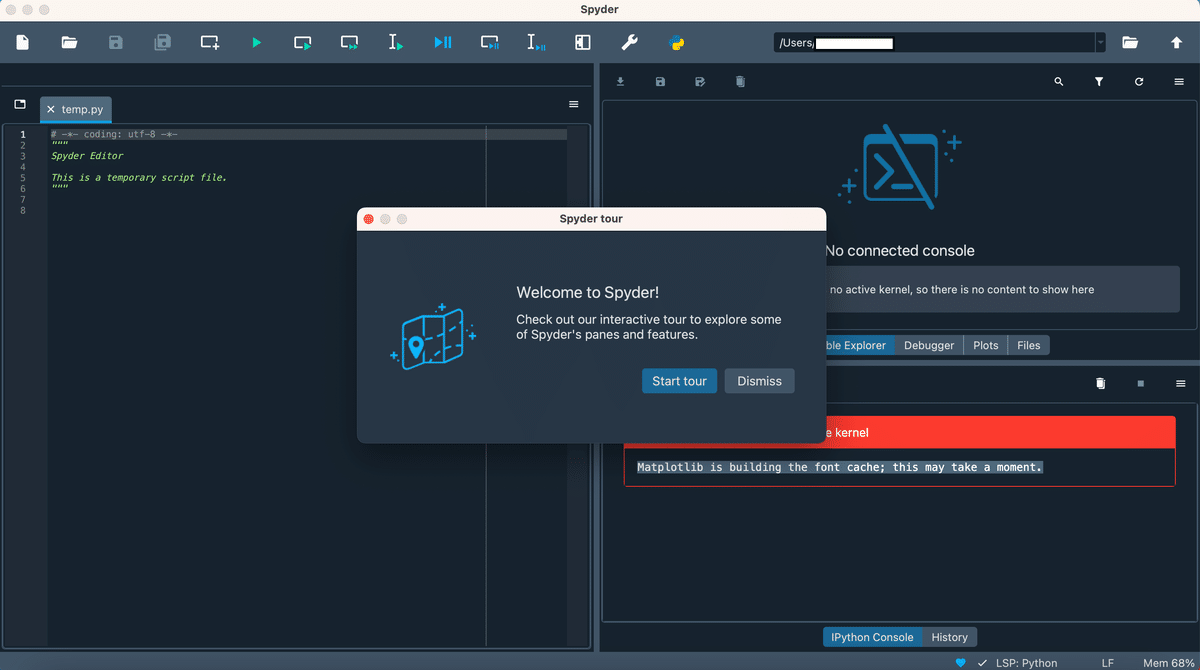Click the LF line endings status
Image resolution: width=1200 pixels, height=670 pixels.
coord(1108,663)
